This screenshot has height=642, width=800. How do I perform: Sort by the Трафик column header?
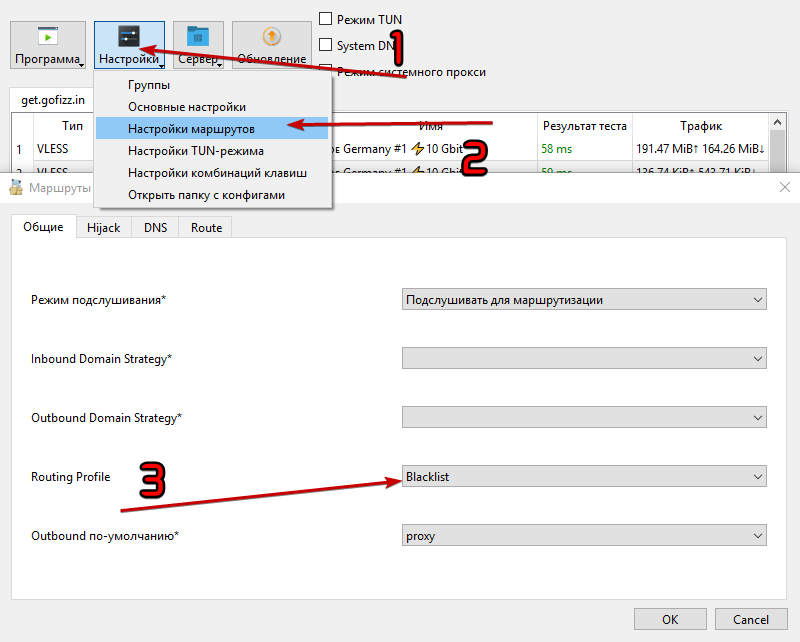pos(701,126)
